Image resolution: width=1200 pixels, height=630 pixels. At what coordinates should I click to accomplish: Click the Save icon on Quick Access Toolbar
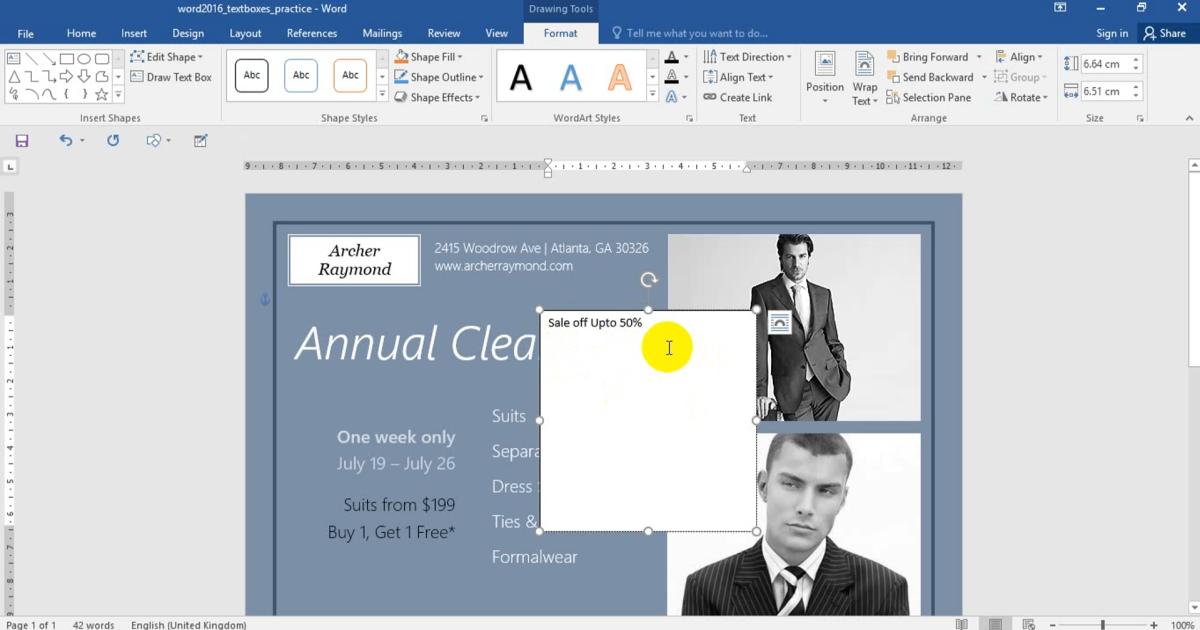pyautogui.click(x=20, y=140)
